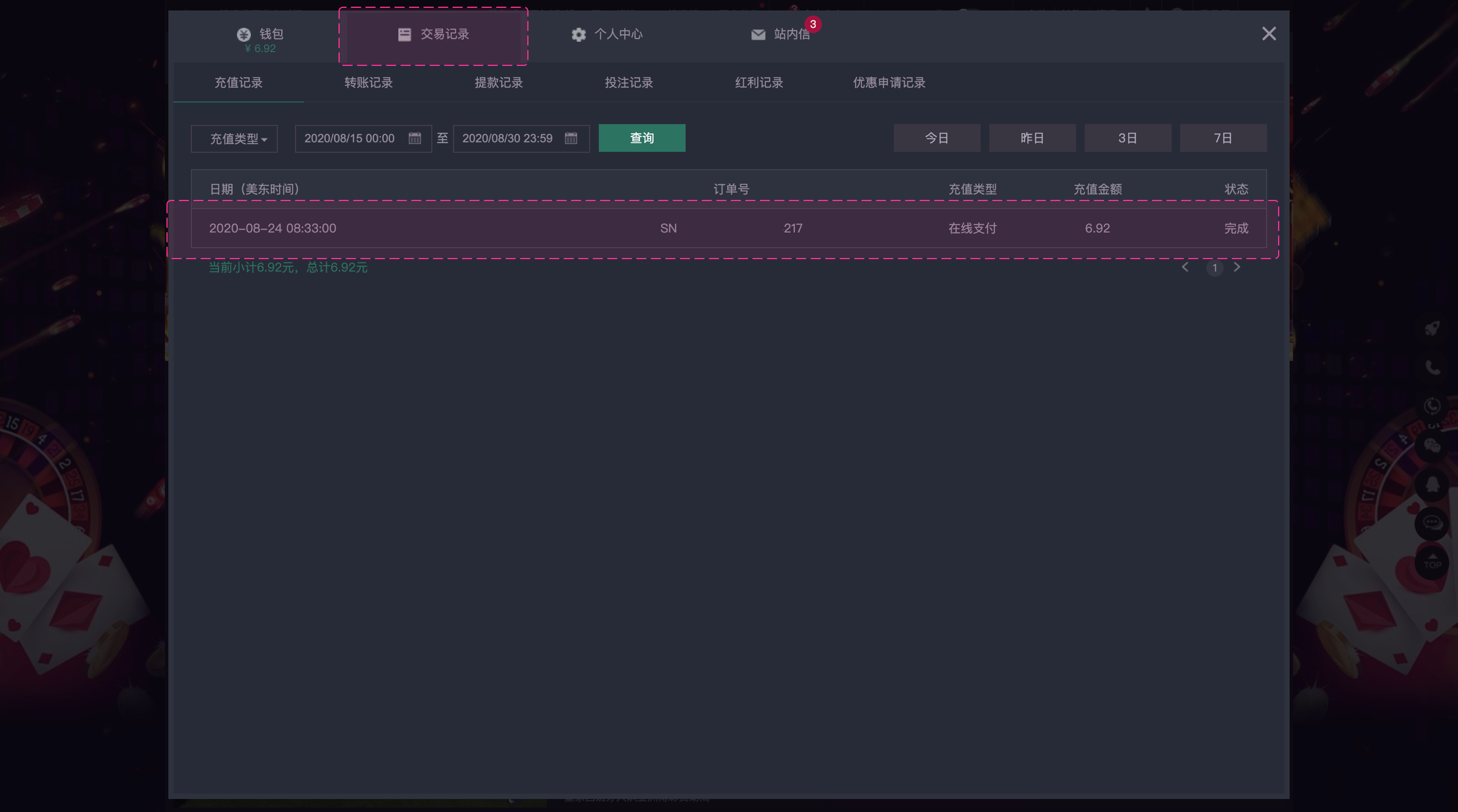Select the 今日 quick filter
1458x812 pixels.
click(937, 138)
